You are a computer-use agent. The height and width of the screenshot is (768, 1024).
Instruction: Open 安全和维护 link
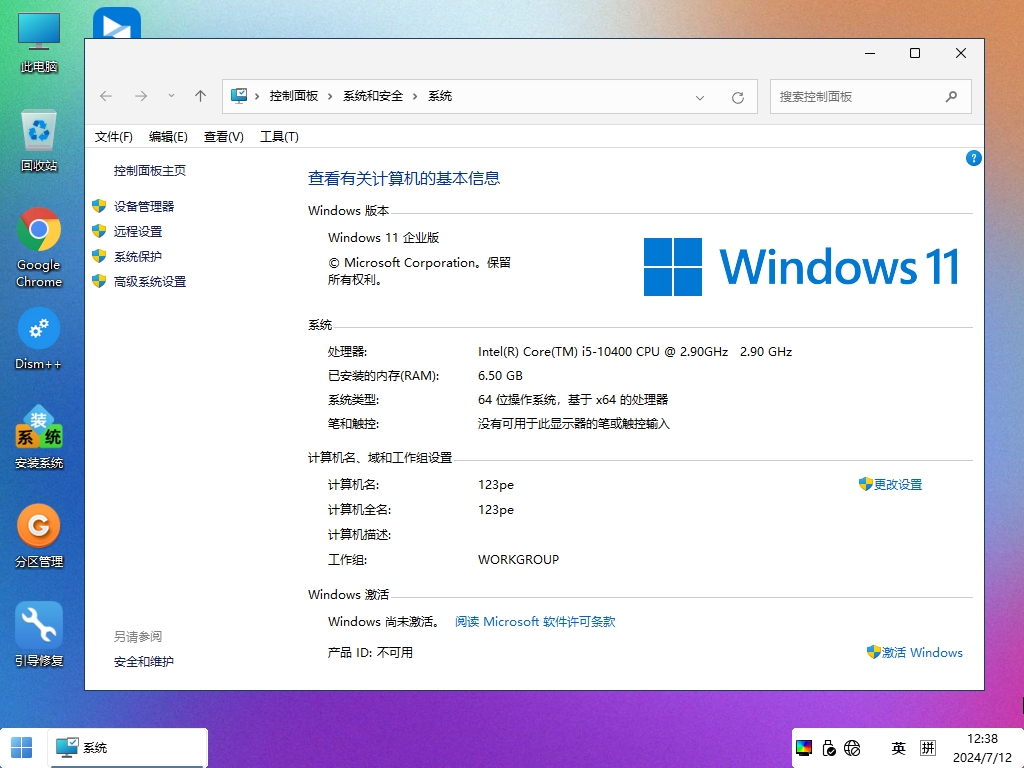[x=144, y=662]
